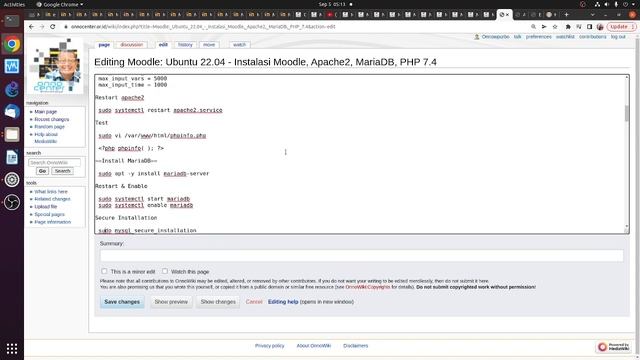Open the move tab
The width and height of the screenshot is (640, 360).
click(x=209, y=44)
